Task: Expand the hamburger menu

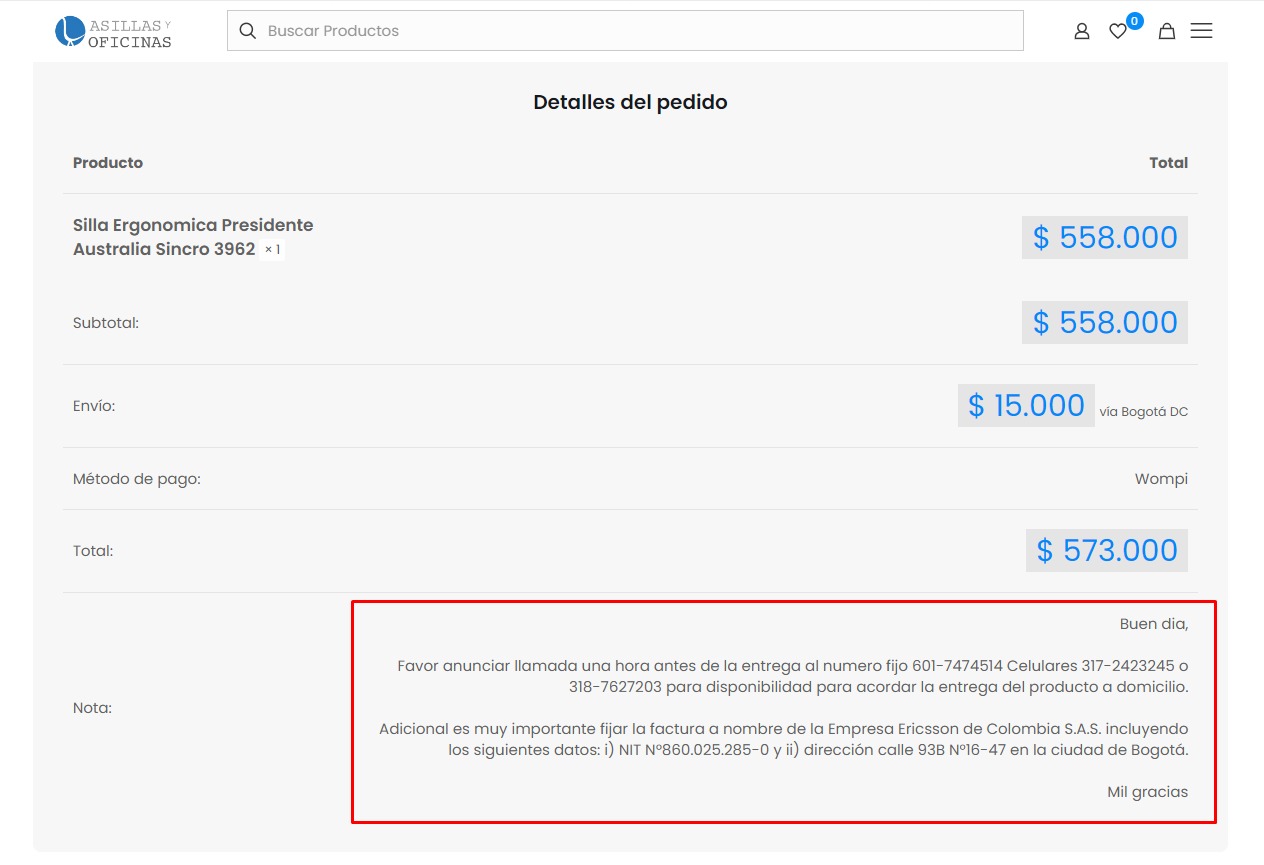Action: pos(1201,31)
